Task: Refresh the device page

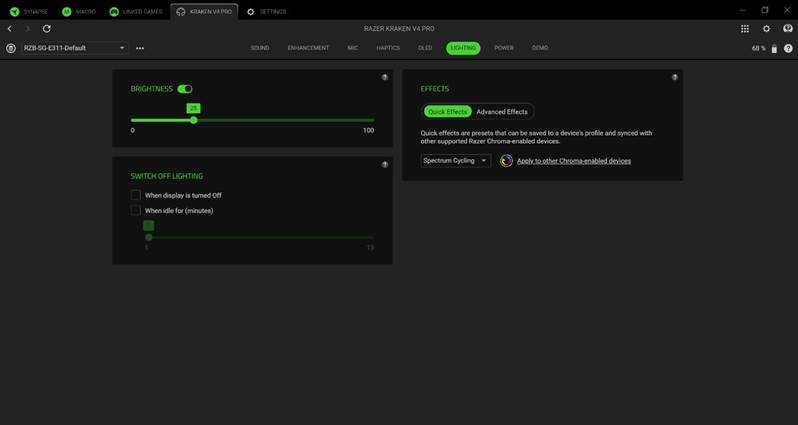Action: (46, 29)
